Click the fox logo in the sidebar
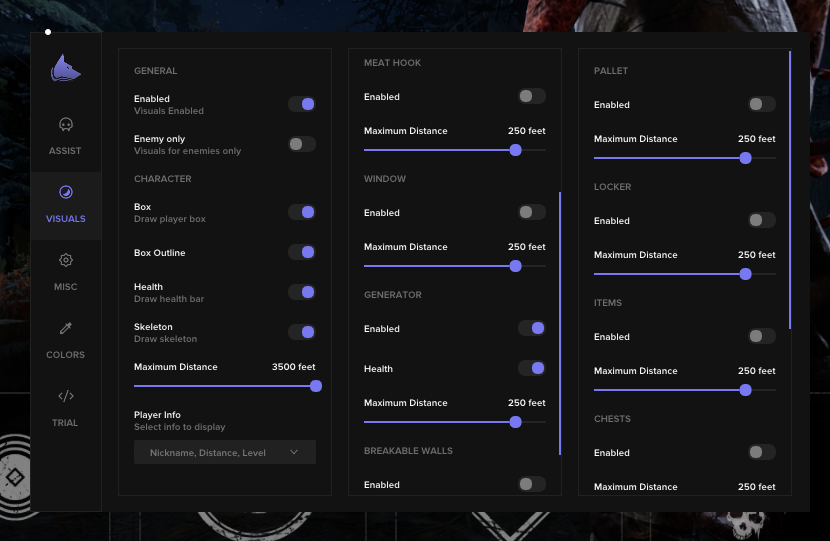This screenshot has width=830, height=541. (66, 69)
